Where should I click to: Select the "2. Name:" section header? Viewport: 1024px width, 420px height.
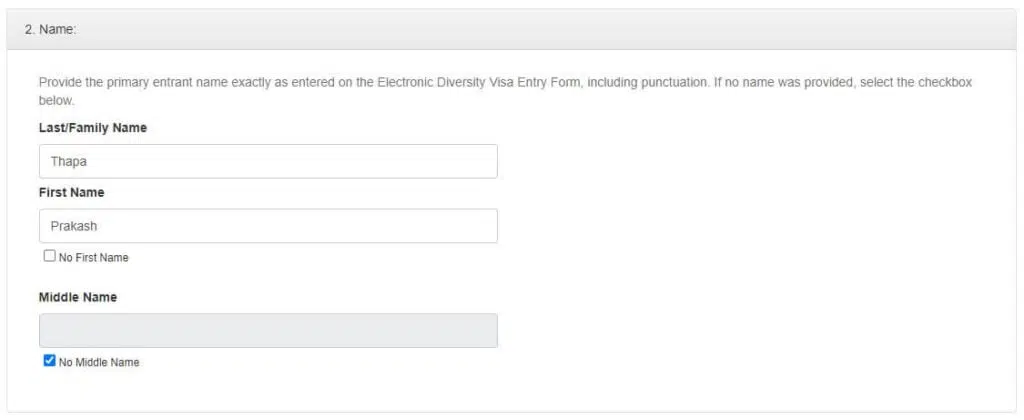(x=51, y=30)
